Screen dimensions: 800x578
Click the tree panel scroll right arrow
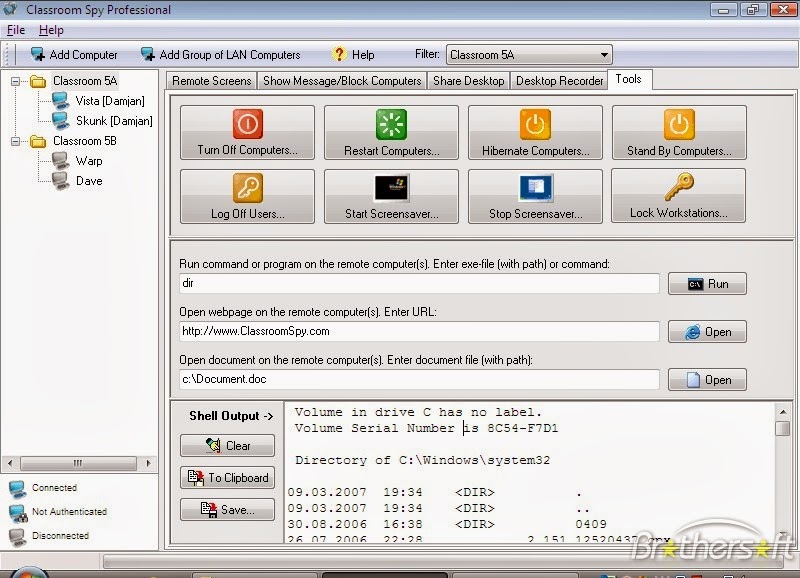[148, 463]
